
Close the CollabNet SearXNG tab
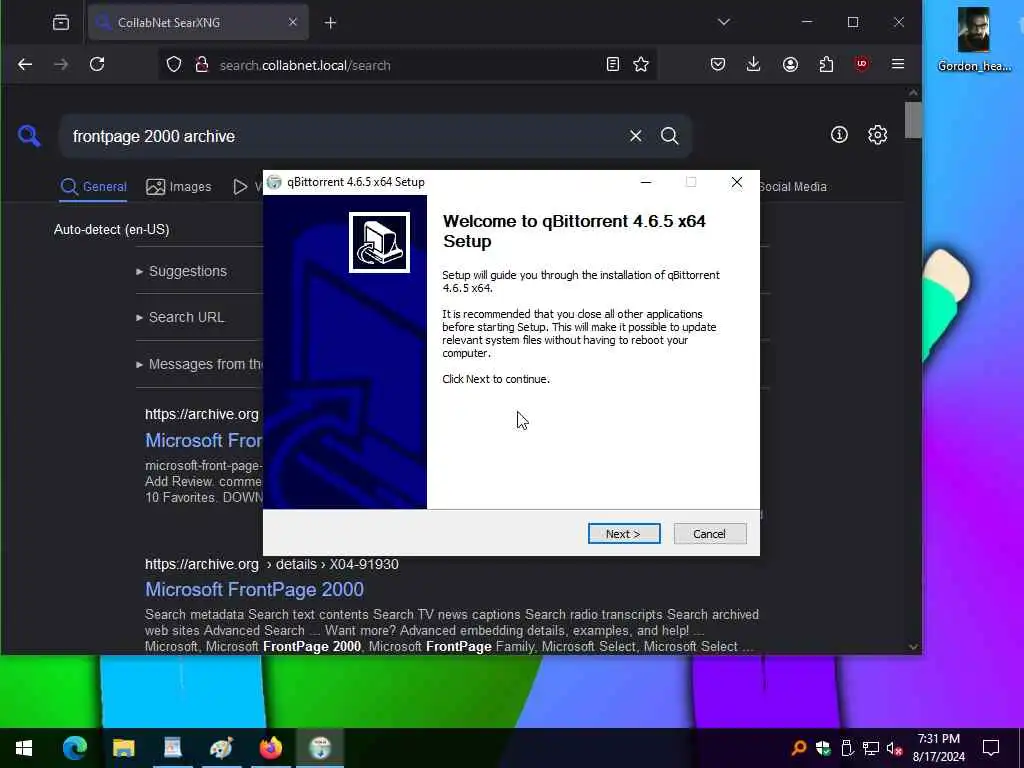293,22
